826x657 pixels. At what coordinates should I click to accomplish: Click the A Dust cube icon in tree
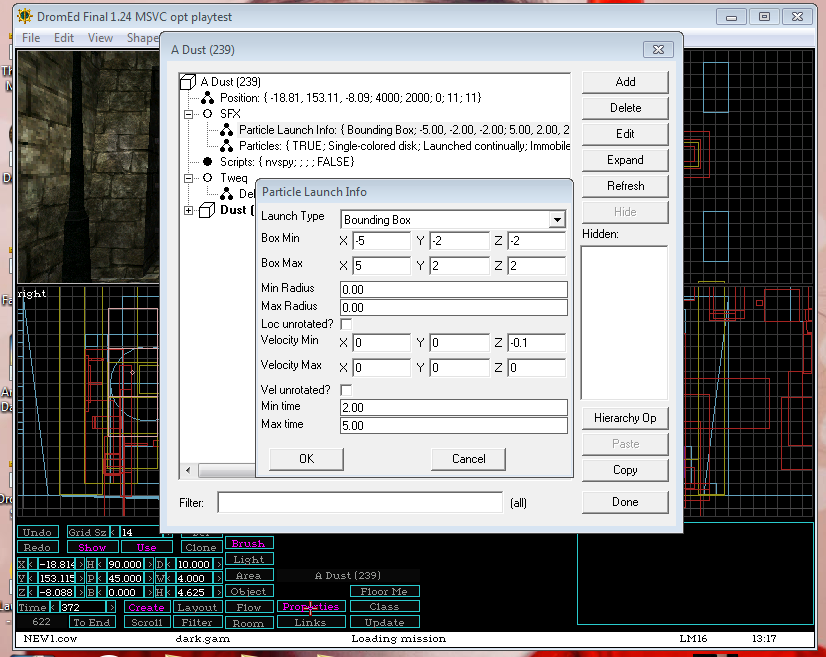[187, 82]
